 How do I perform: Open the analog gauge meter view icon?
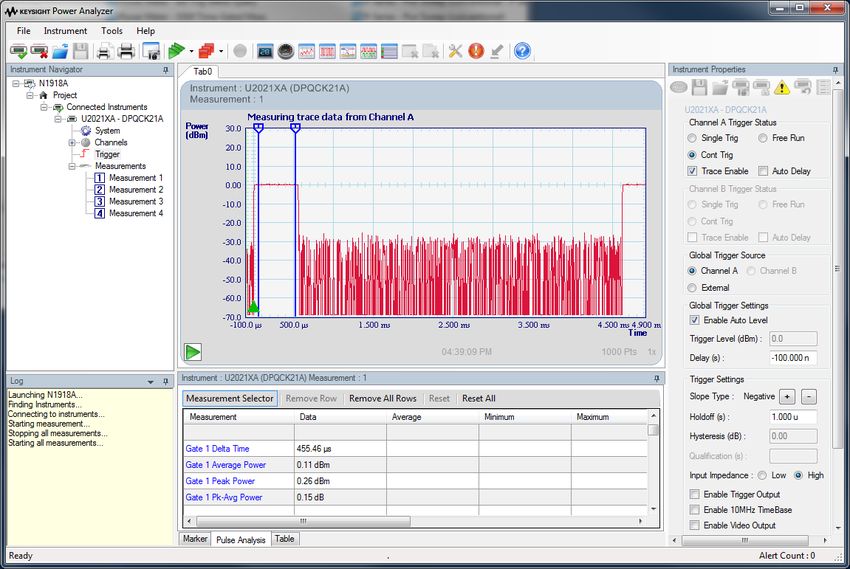click(x=286, y=51)
